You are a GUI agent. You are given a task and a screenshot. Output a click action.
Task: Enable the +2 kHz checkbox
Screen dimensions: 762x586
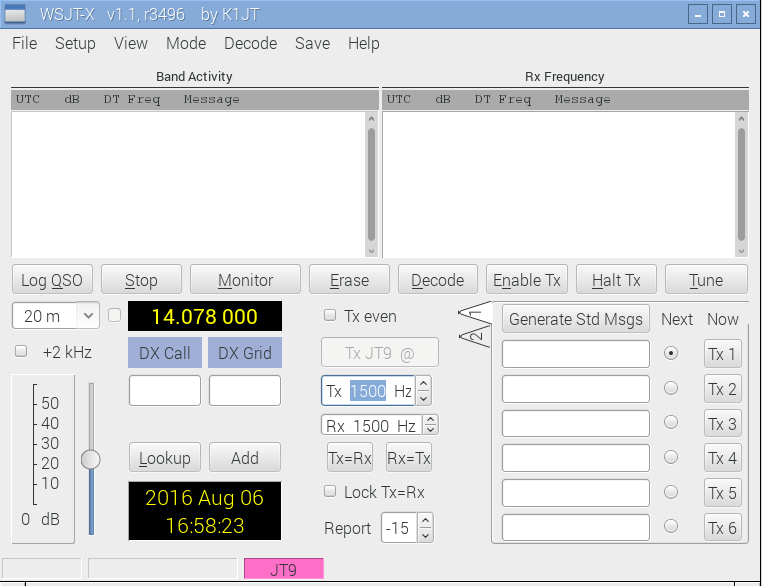click(x=21, y=351)
